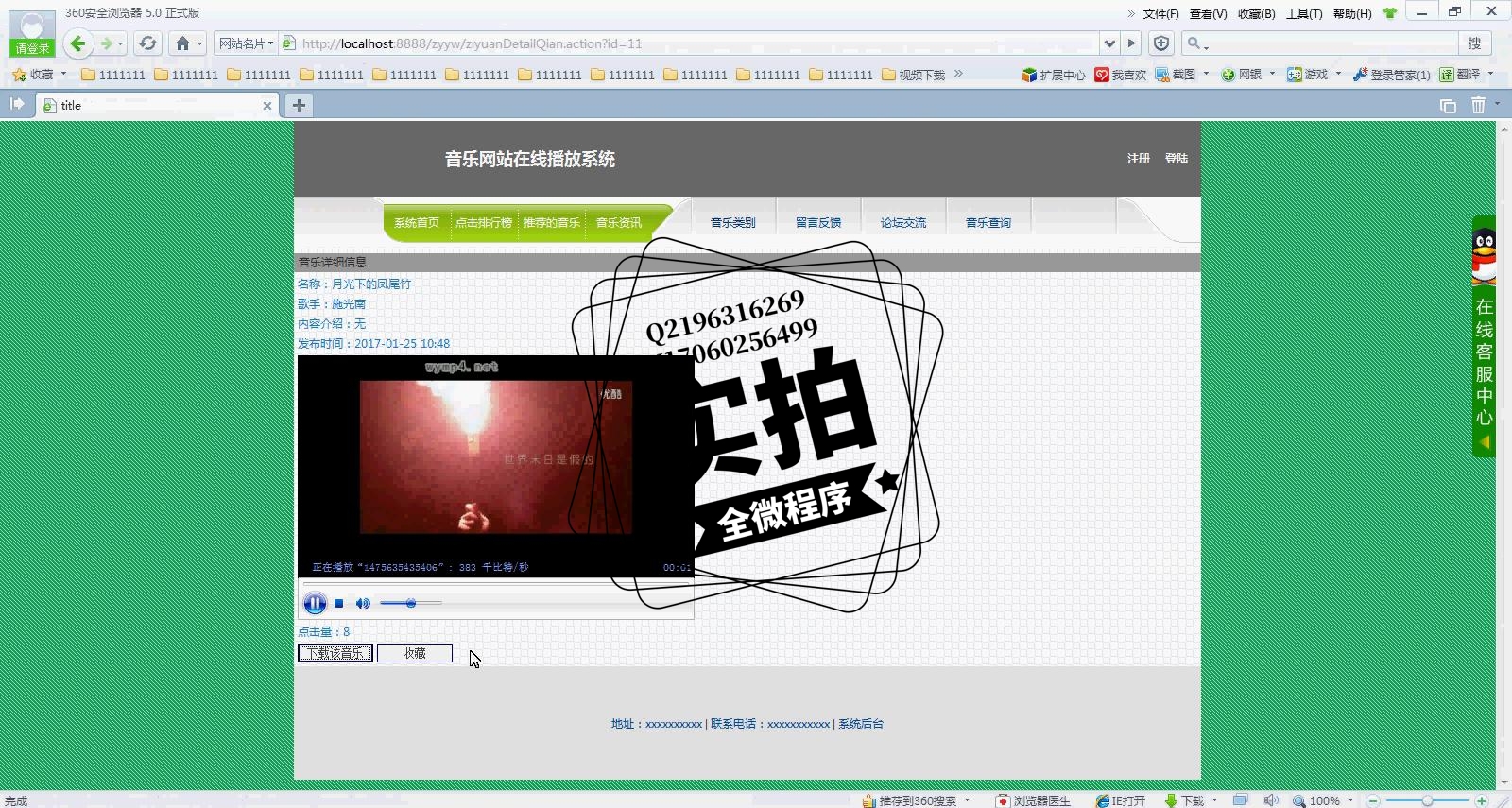The width and height of the screenshot is (1512, 808).
Task: Open the new tab plus button
Action: (299, 105)
